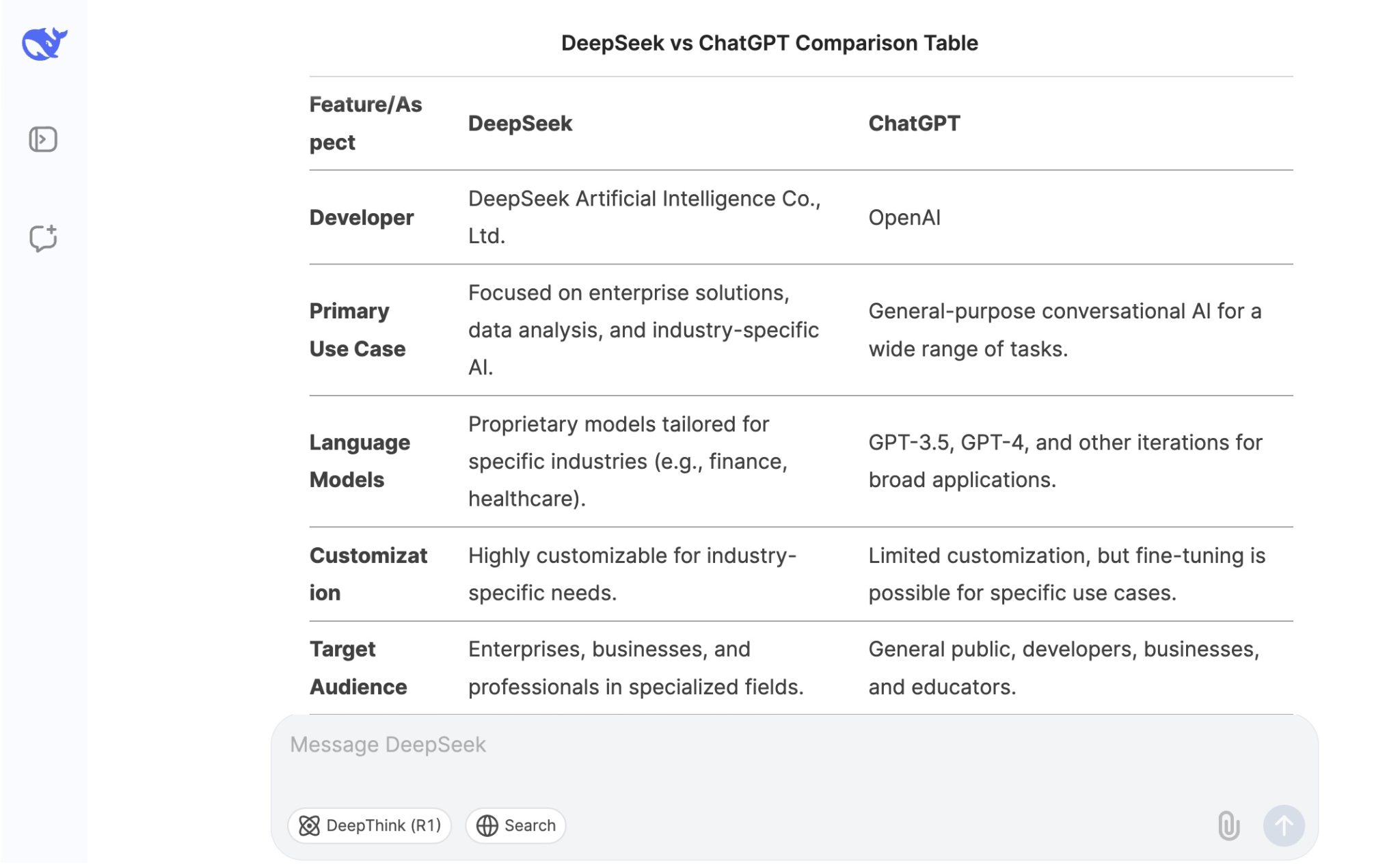Click the Customization row label
Image resolution: width=1400 pixels, height=865 pixels.
point(368,573)
